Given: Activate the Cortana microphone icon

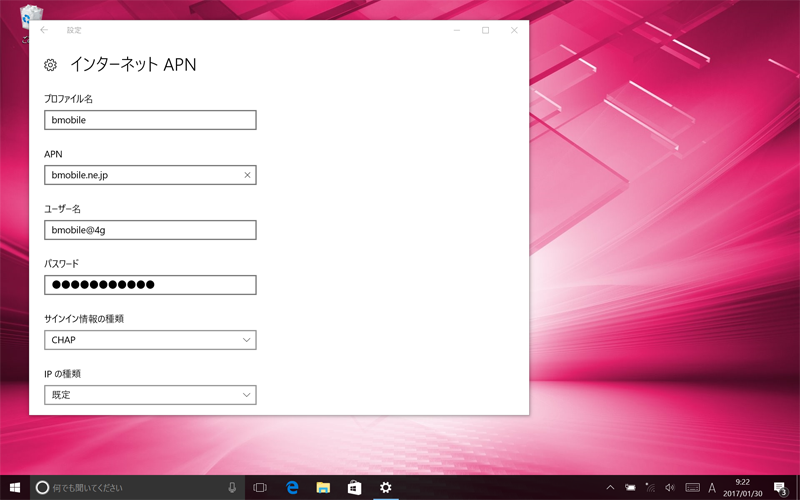Looking at the screenshot, I should tap(232, 488).
